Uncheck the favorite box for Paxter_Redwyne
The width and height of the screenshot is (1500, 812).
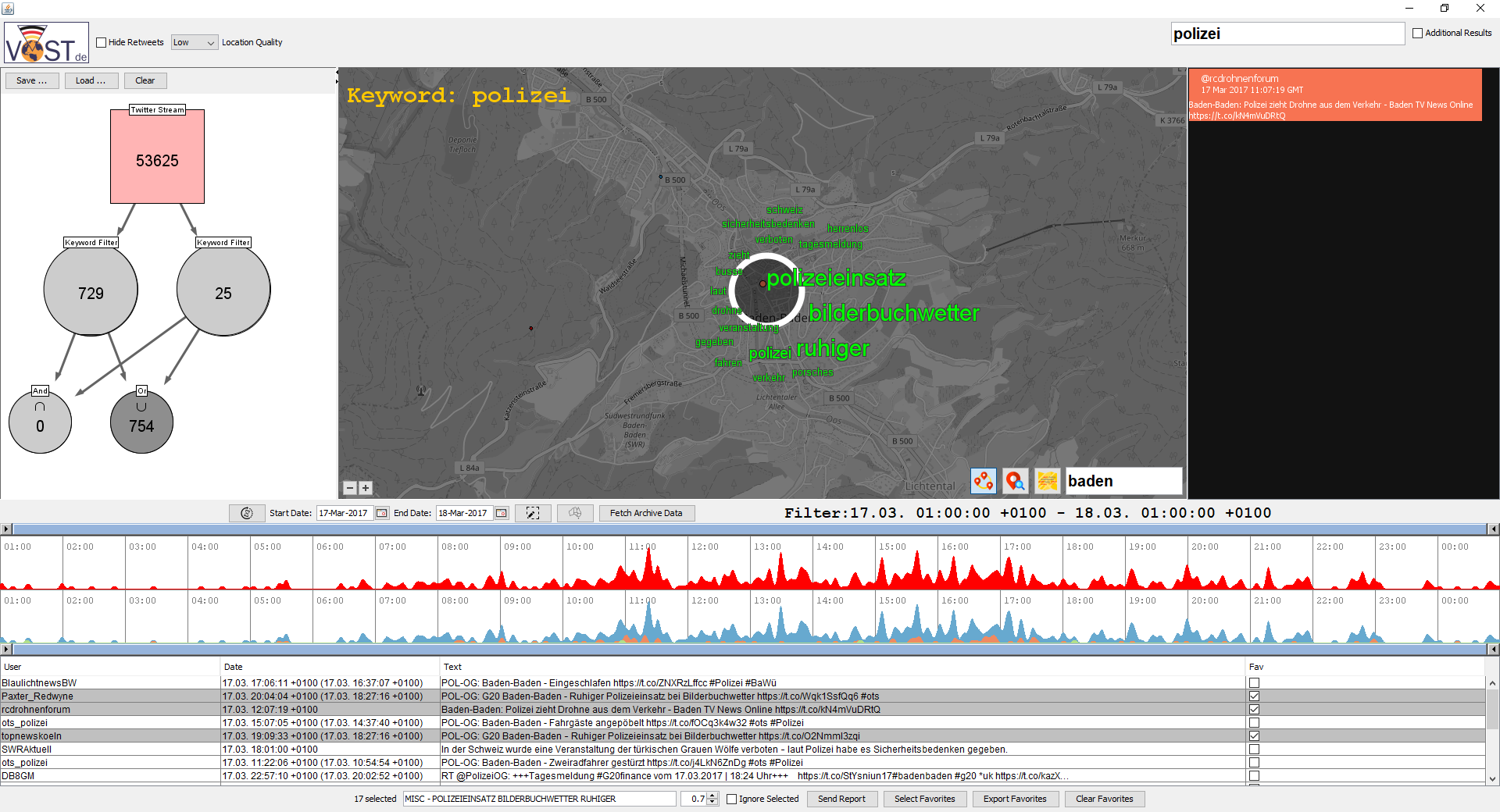click(1254, 696)
